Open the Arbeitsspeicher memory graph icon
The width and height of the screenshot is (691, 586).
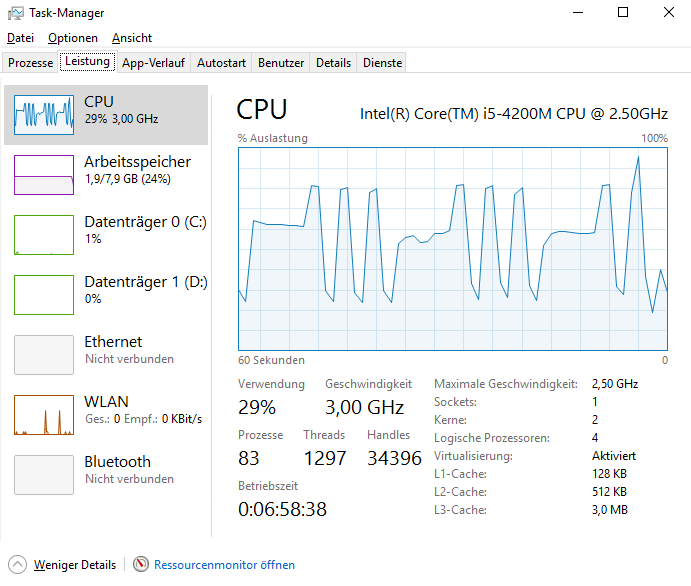pyautogui.click(x=44, y=175)
